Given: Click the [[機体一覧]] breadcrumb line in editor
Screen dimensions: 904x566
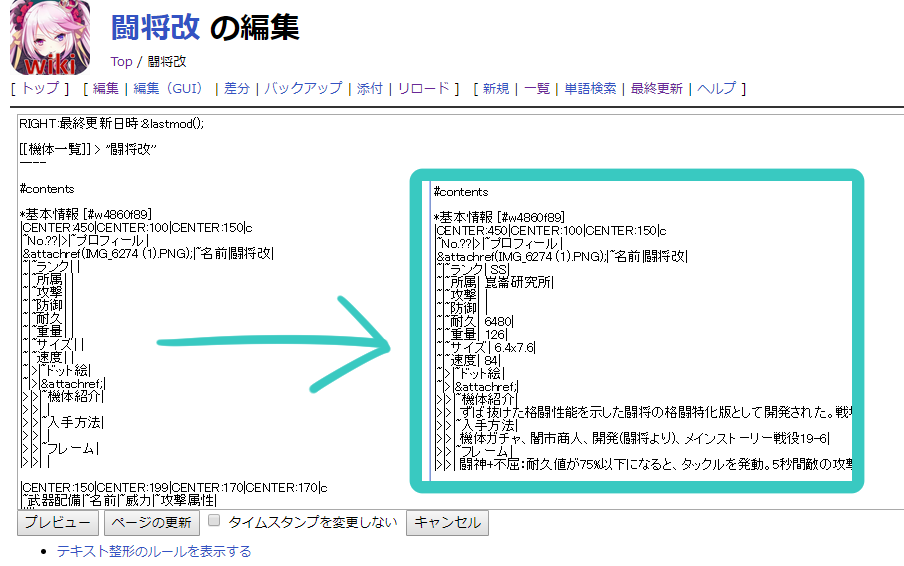Looking at the screenshot, I should click(x=88, y=149).
